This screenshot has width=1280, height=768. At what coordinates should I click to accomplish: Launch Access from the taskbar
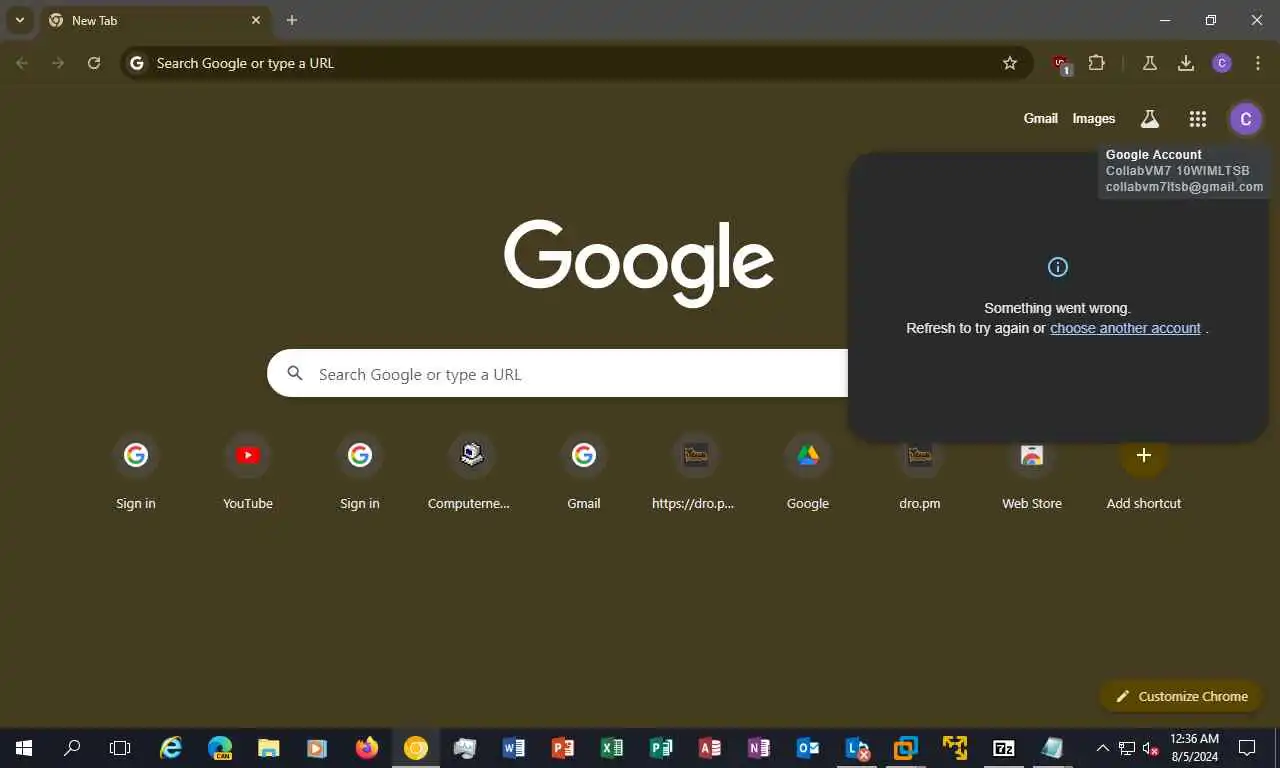click(x=709, y=747)
